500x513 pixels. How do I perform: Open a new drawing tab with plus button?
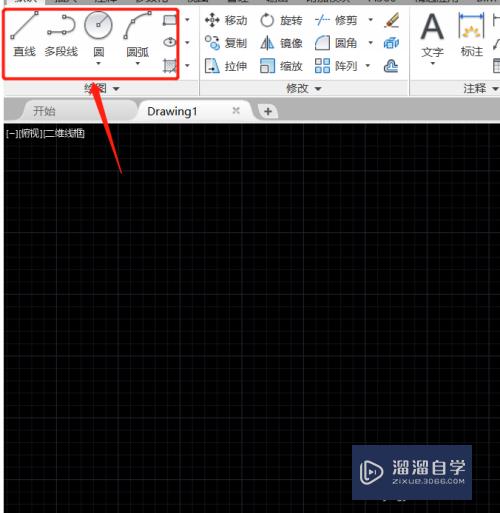268,111
